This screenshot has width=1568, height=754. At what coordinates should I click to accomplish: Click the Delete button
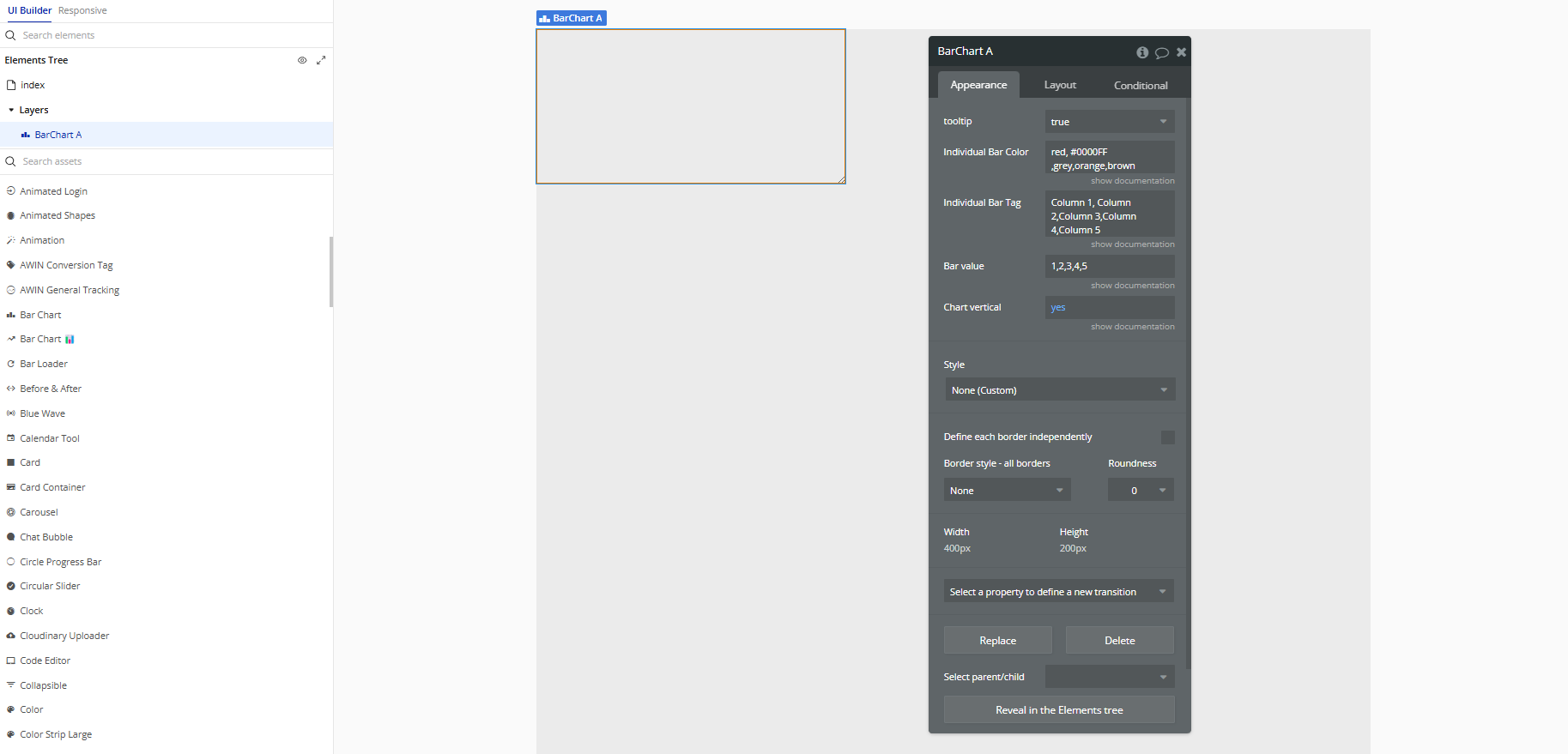[1120, 641]
